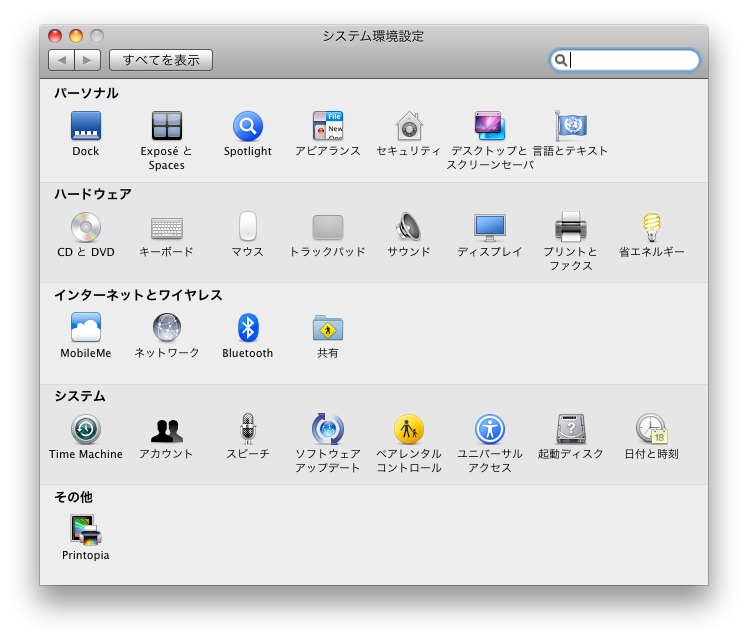The width and height of the screenshot is (748, 640).
Task: Open 省エネルギー preferences
Action: (x=651, y=228)
